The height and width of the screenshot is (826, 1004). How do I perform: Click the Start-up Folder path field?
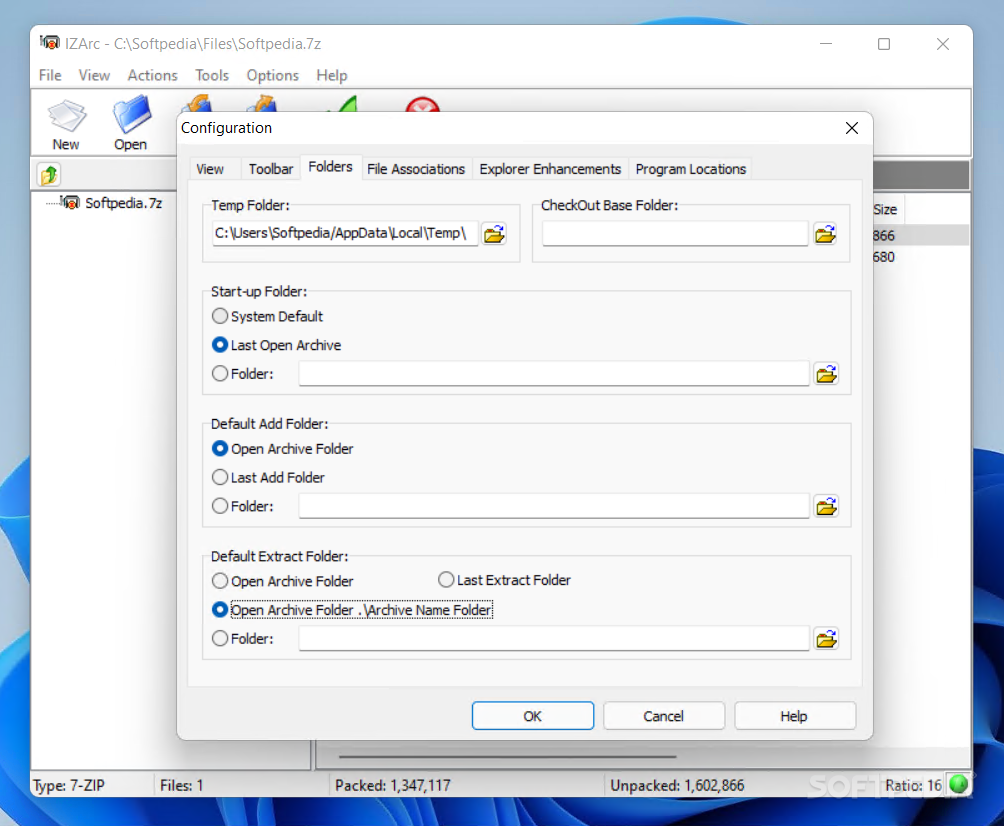(x=554, y=373)
